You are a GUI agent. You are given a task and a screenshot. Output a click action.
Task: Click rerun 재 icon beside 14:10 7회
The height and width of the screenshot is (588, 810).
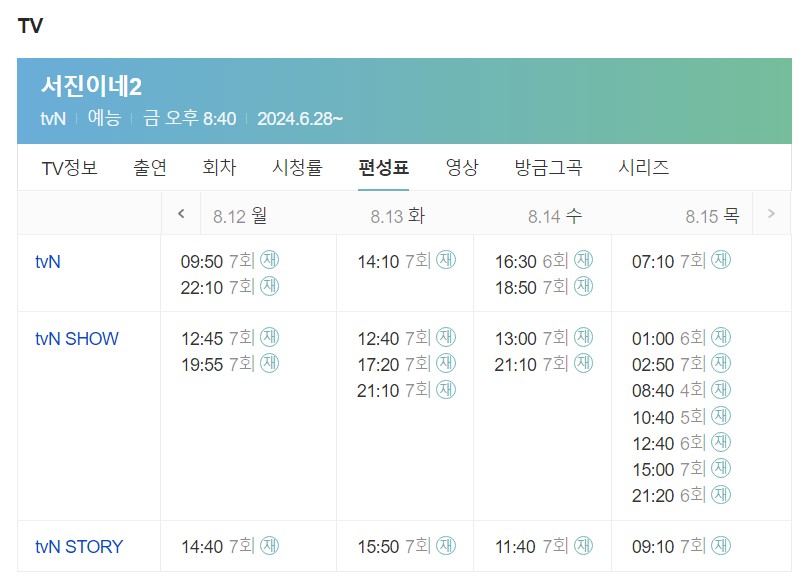446,260
